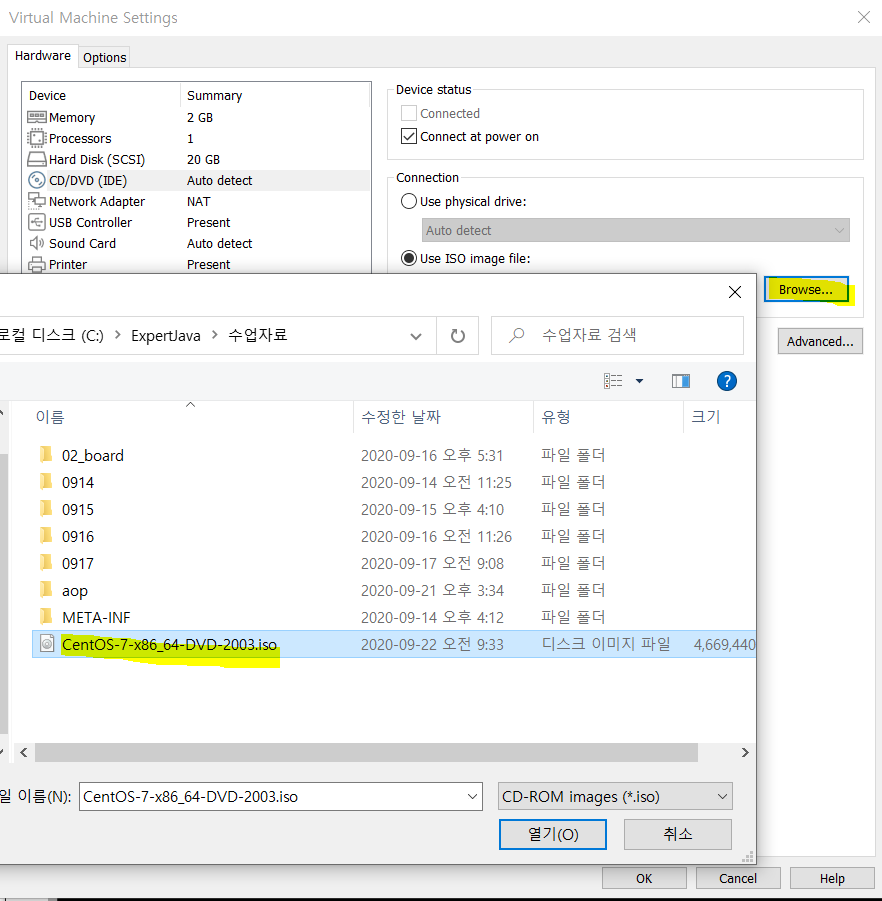
Task: Click the 수업자료 검색 search field
Action: click(617, 336)
